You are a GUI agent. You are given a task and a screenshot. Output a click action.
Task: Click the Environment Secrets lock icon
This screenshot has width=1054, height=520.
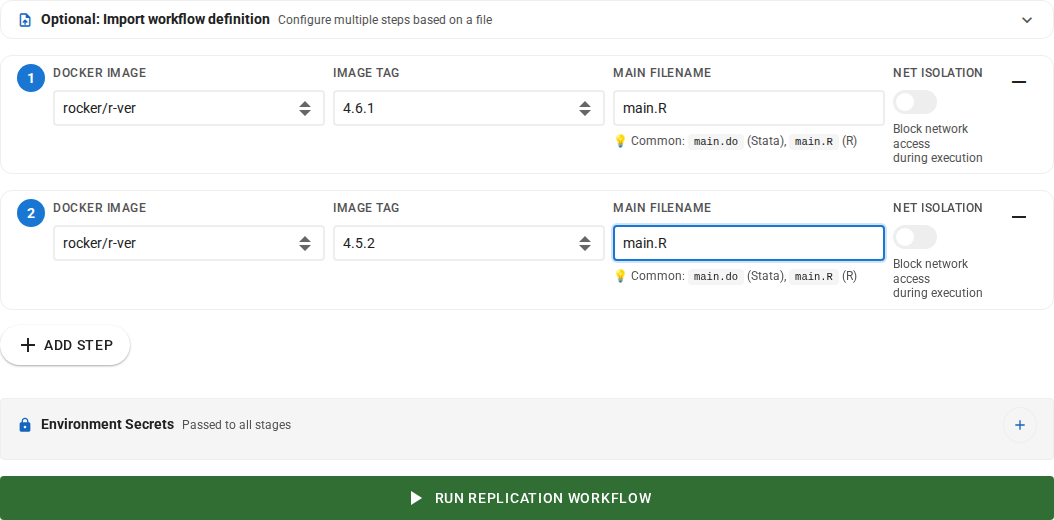click(25, 425)
